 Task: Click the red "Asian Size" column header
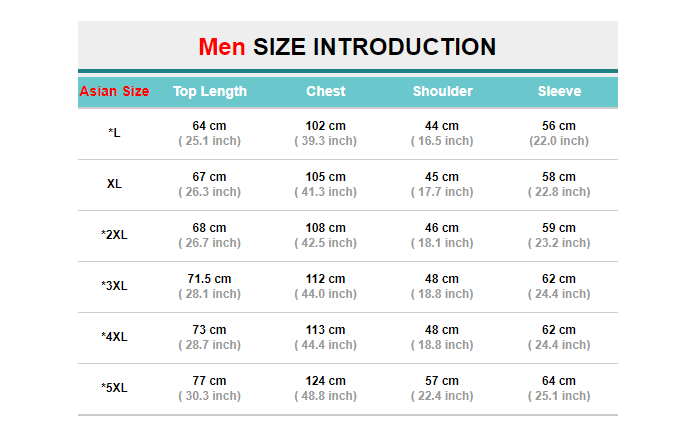(114, 92)
